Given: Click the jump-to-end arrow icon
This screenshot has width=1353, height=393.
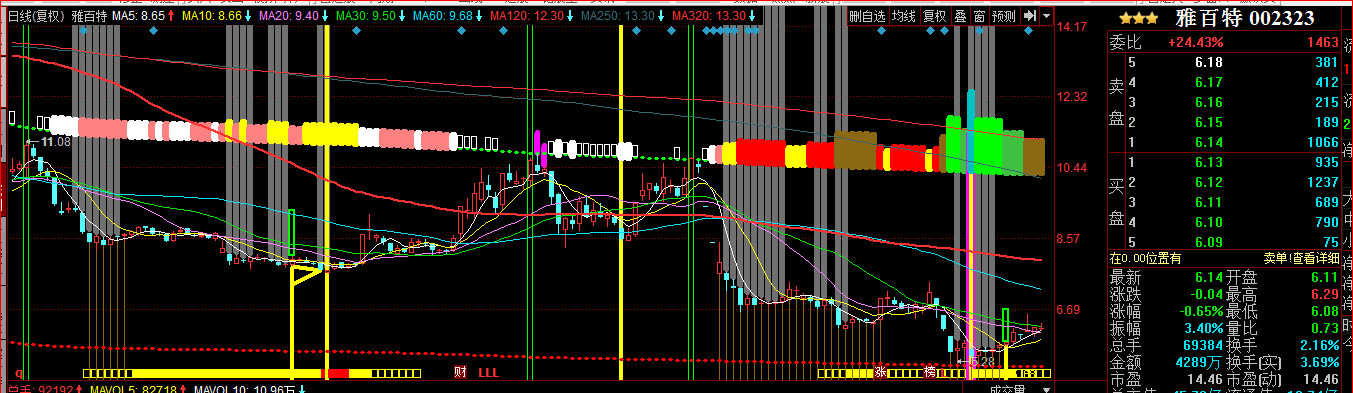Looking at the screenshot, I should tap(1030, 17).
